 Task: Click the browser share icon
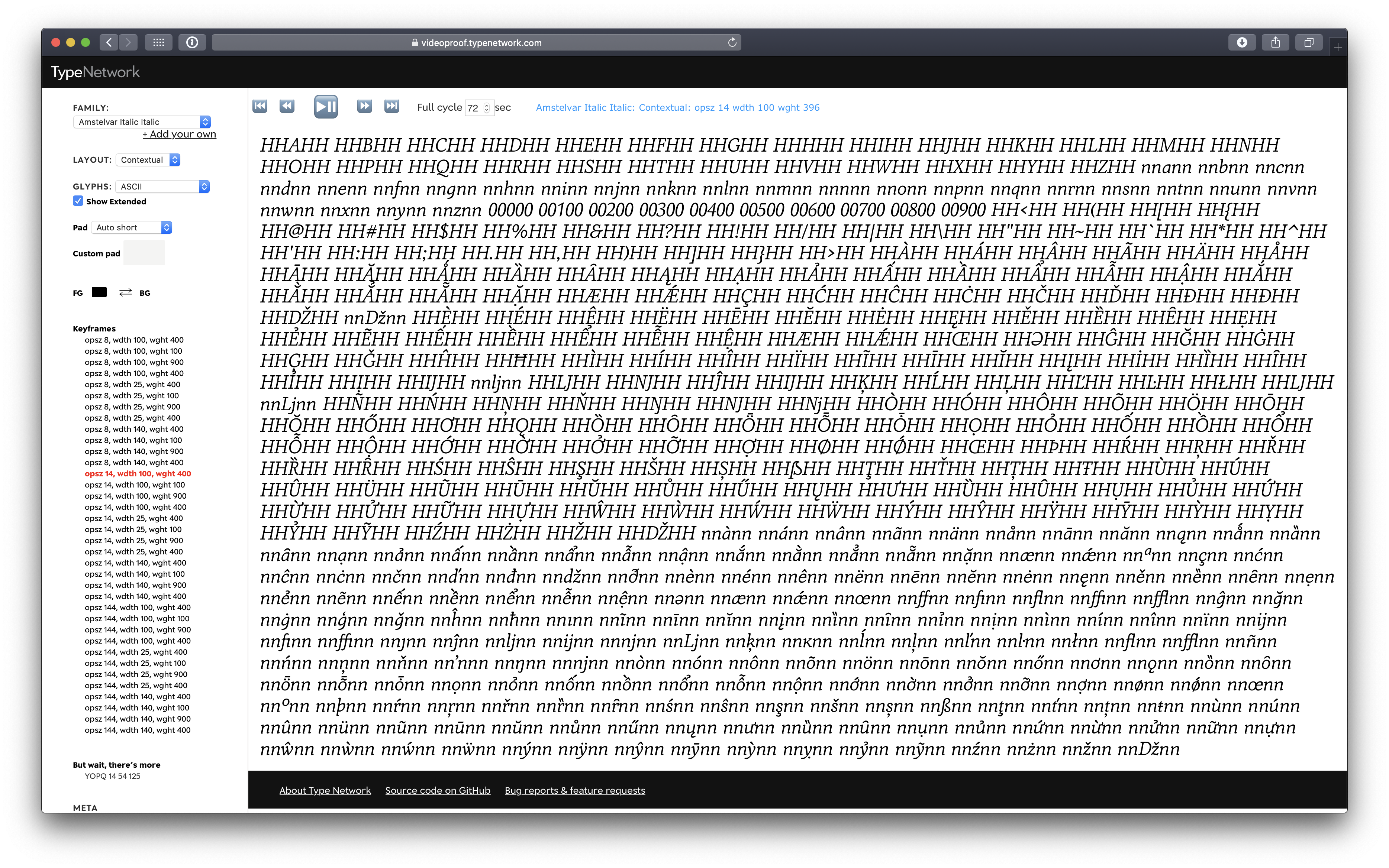point(1276,42)
